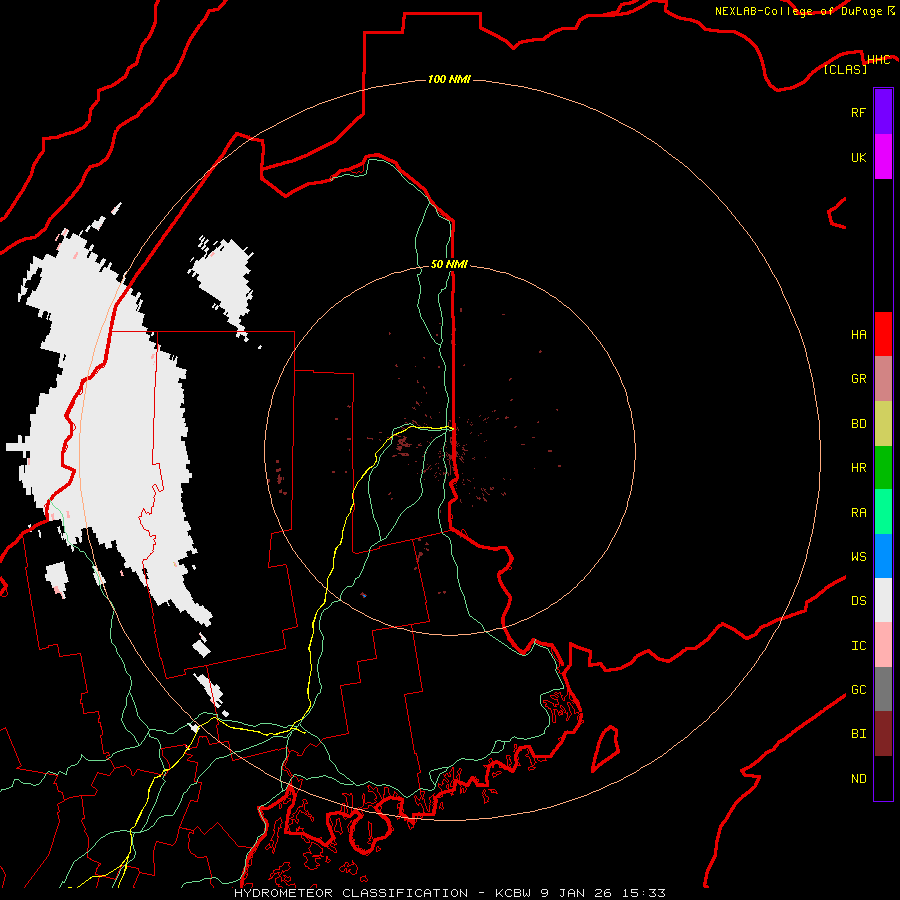Click the IC pink legend swatch
900x900 pixels.
883,645
